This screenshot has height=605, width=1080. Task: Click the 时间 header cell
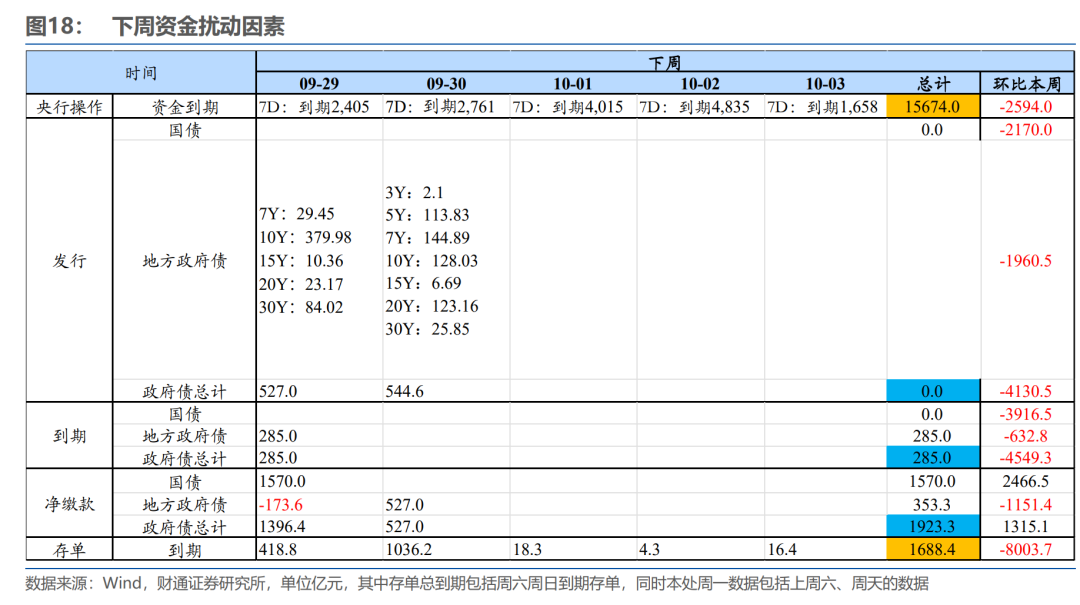pyautogui.click(x=141, y=73)
